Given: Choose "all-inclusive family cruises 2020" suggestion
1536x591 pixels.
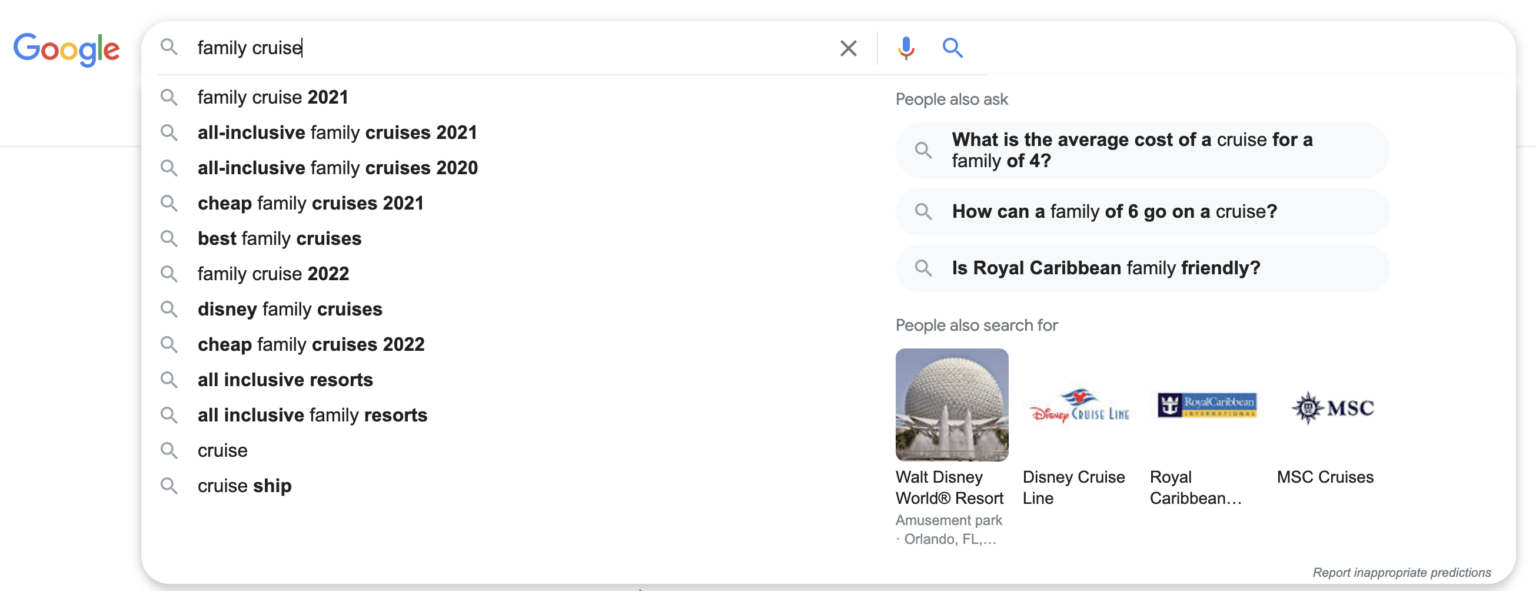Looking at the screenshot, I should [337, 168].
